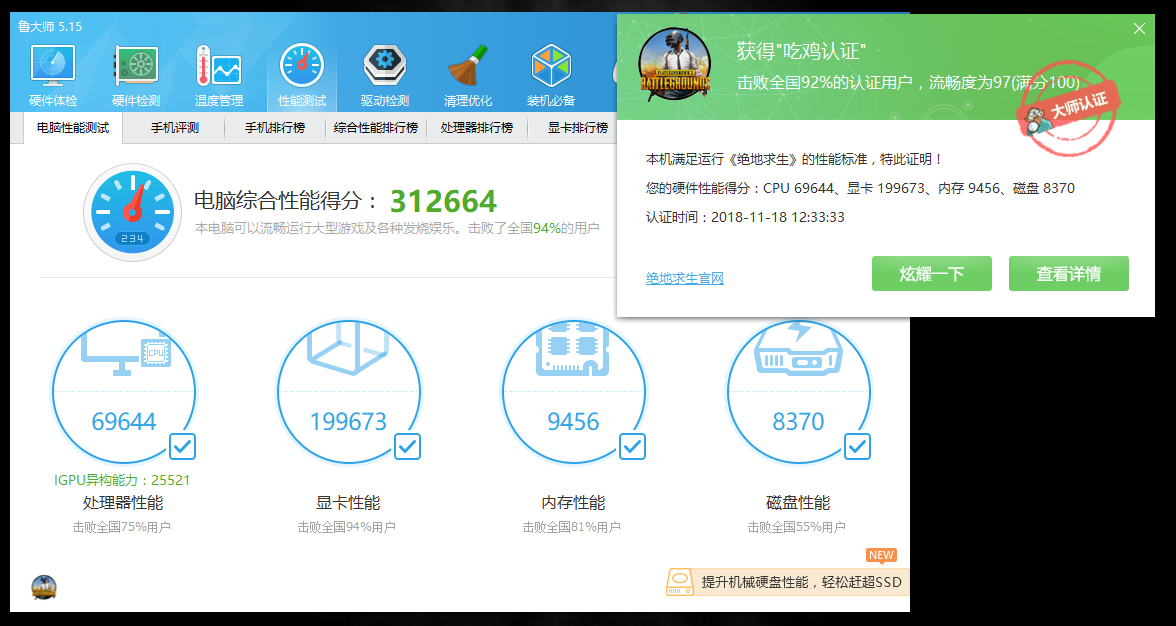1176x626 pixels.
Task: Click NEW badge above SSD banner
Action: coord(881,556)
